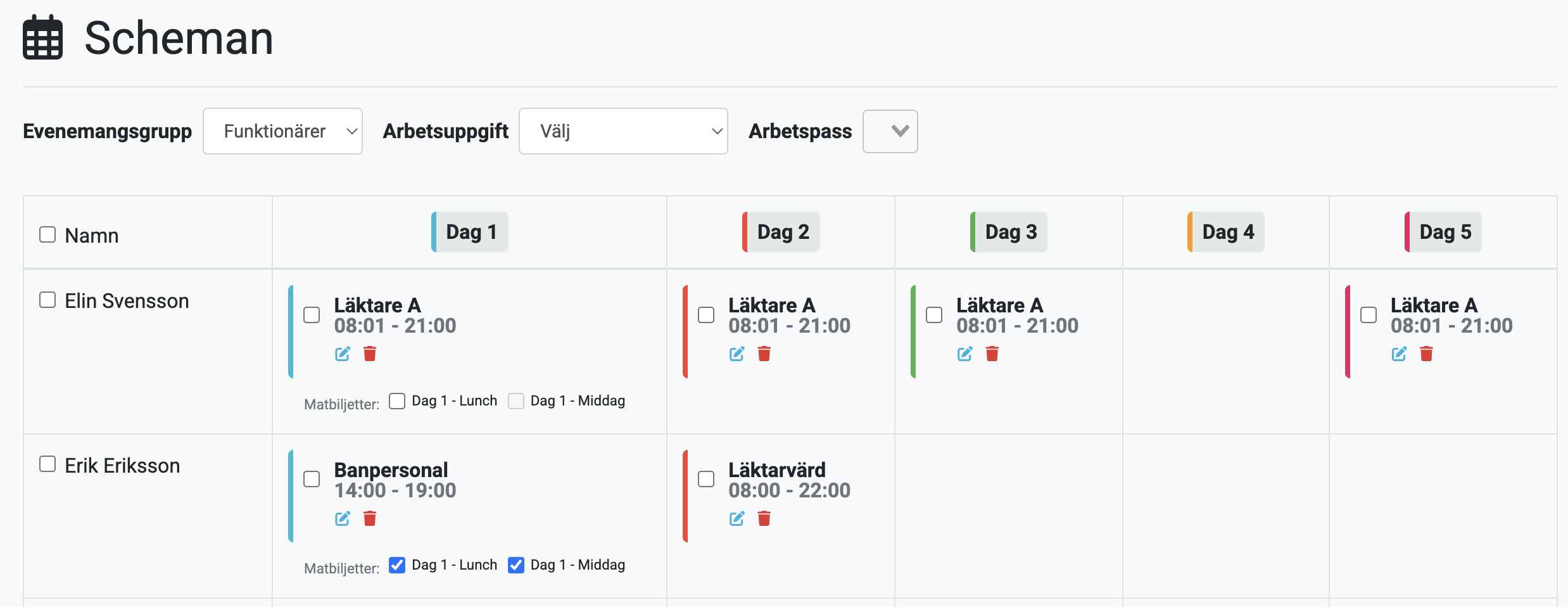The height and width of the screenshot is (607, 1568).
Task: Edit Elin Svensson's Dag 1 Läktare A shift
Action: (343, 354)
